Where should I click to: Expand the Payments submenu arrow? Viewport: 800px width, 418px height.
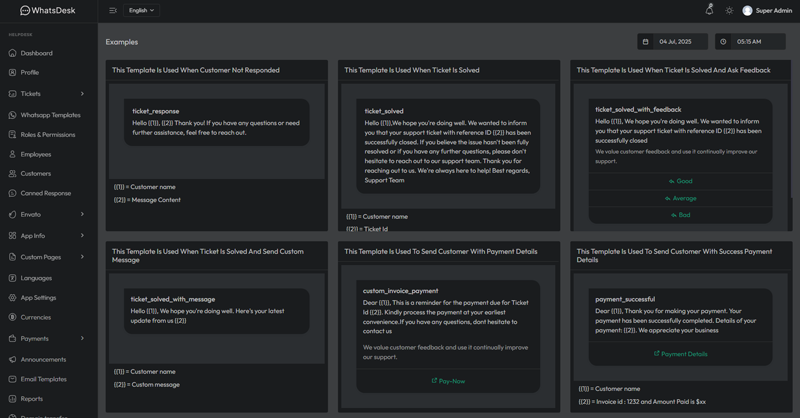82,339
